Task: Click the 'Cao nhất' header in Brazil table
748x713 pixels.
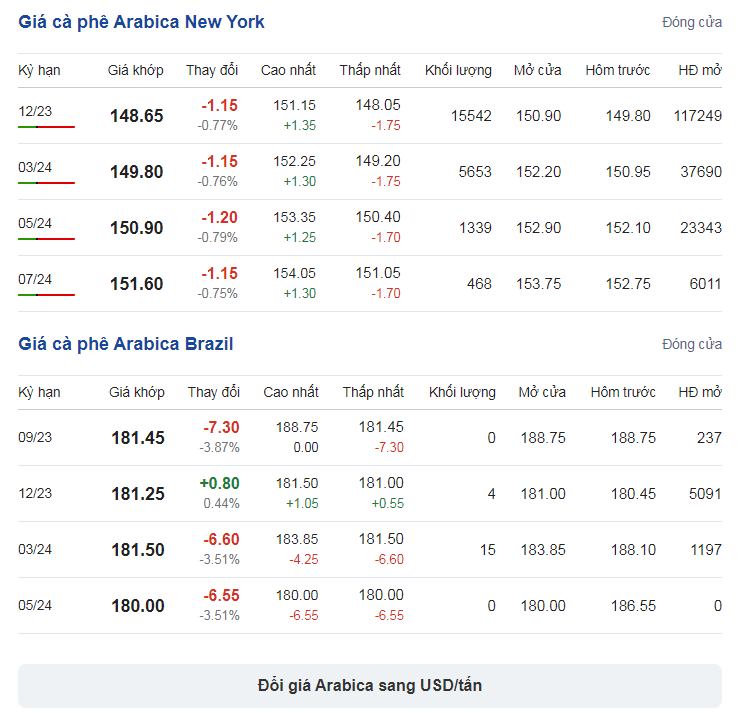Action: coord(291,392)
